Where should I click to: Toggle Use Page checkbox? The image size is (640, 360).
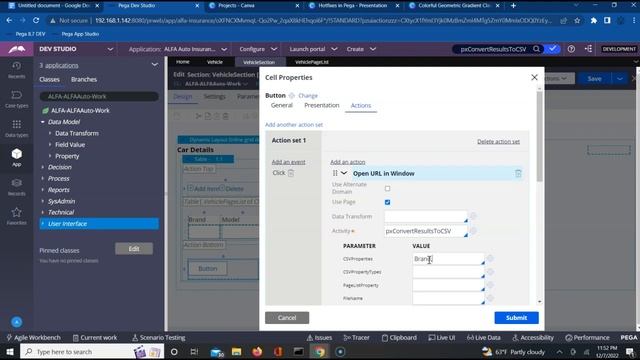pos(387,202)
